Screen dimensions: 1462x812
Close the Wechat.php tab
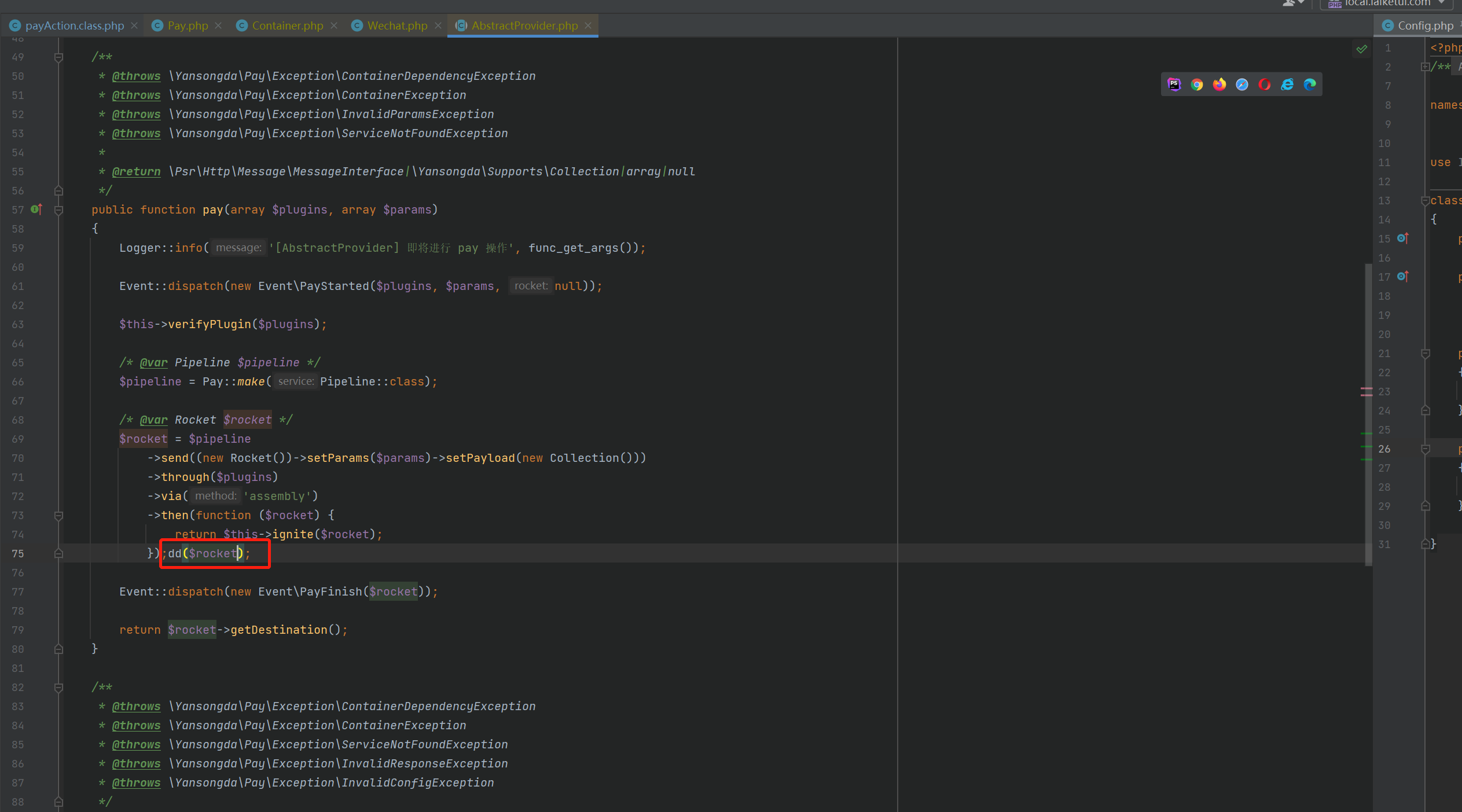point(438,25)
